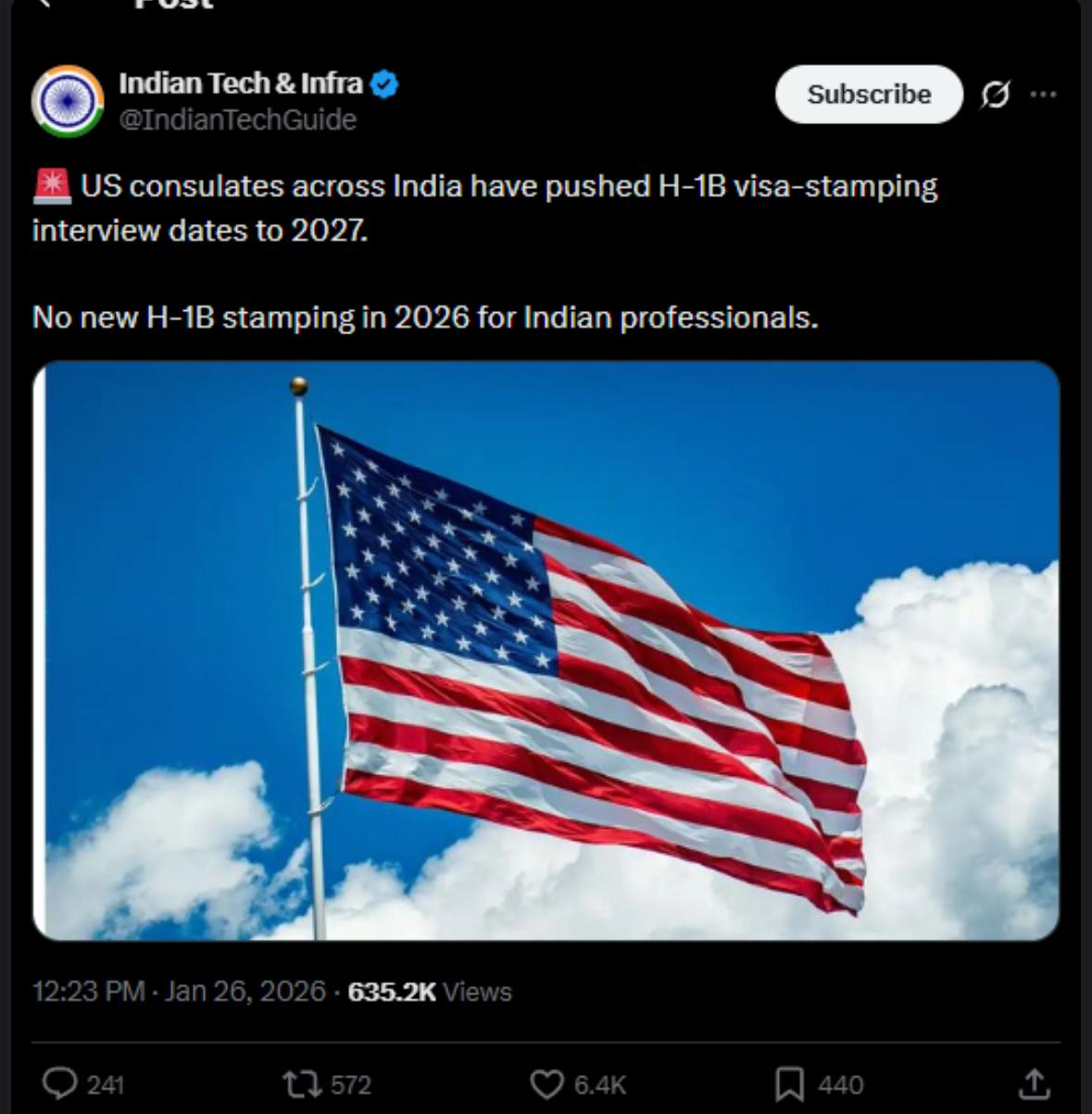Click the blue verified checkmark badge

tap(384, 84)
